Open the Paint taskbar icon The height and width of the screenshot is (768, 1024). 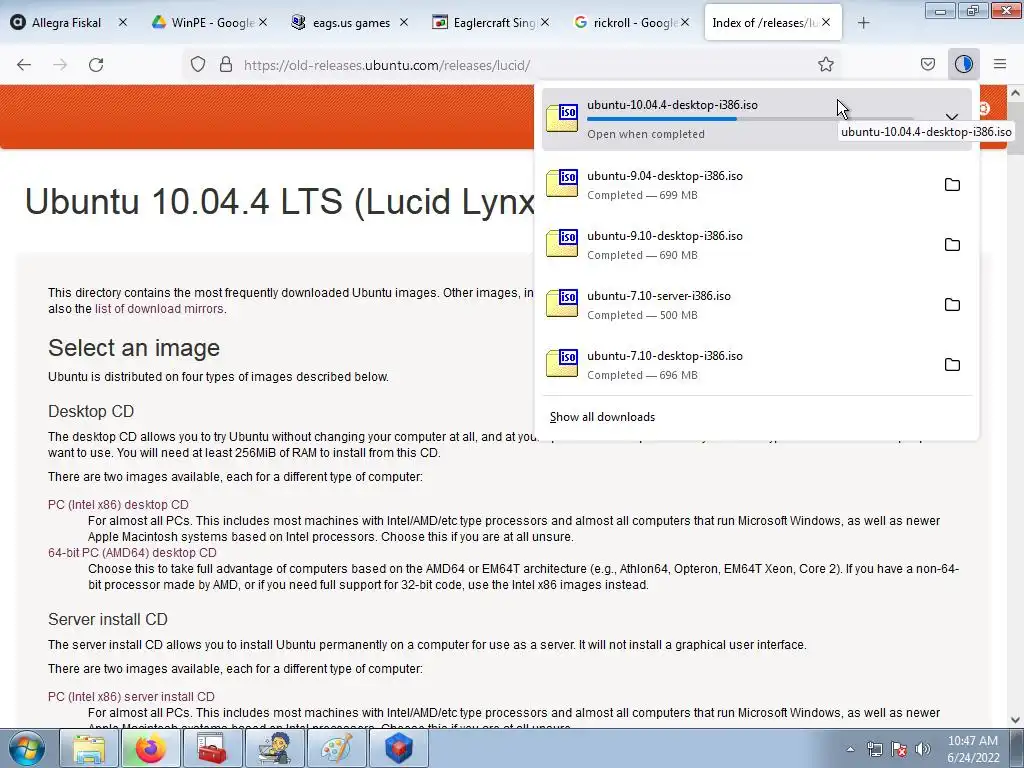pos(337,748)
